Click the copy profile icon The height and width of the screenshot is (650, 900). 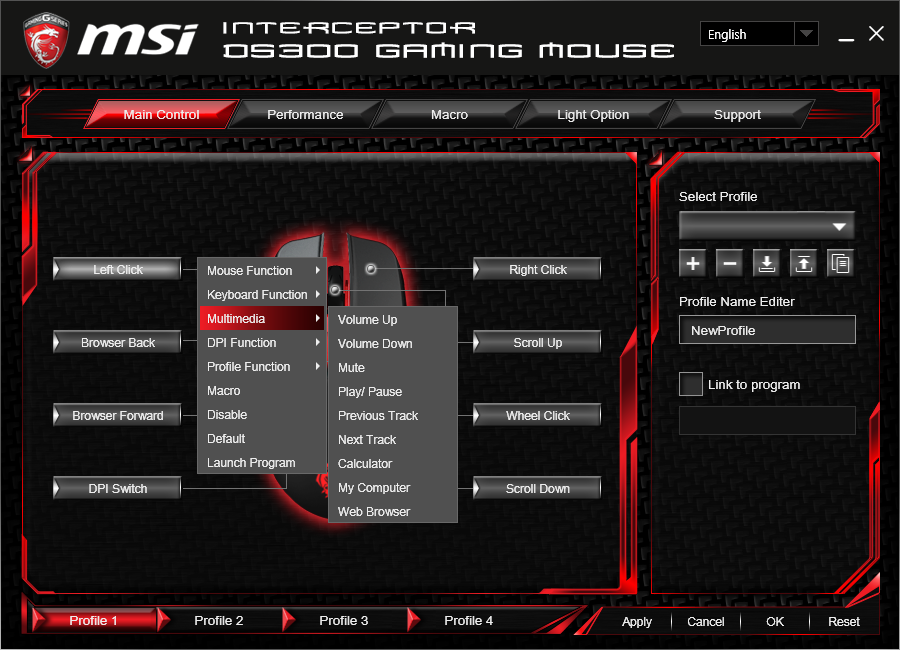pos(840,264)
